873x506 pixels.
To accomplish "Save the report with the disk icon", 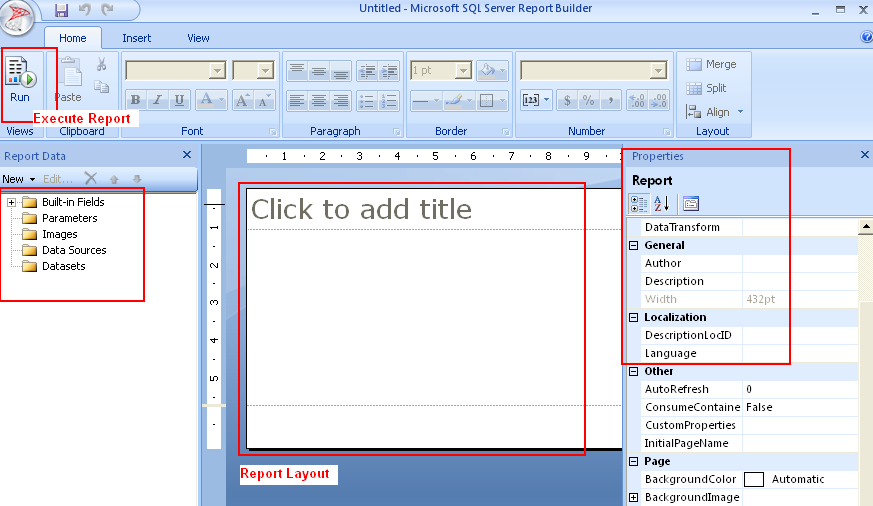I will 61,9.
